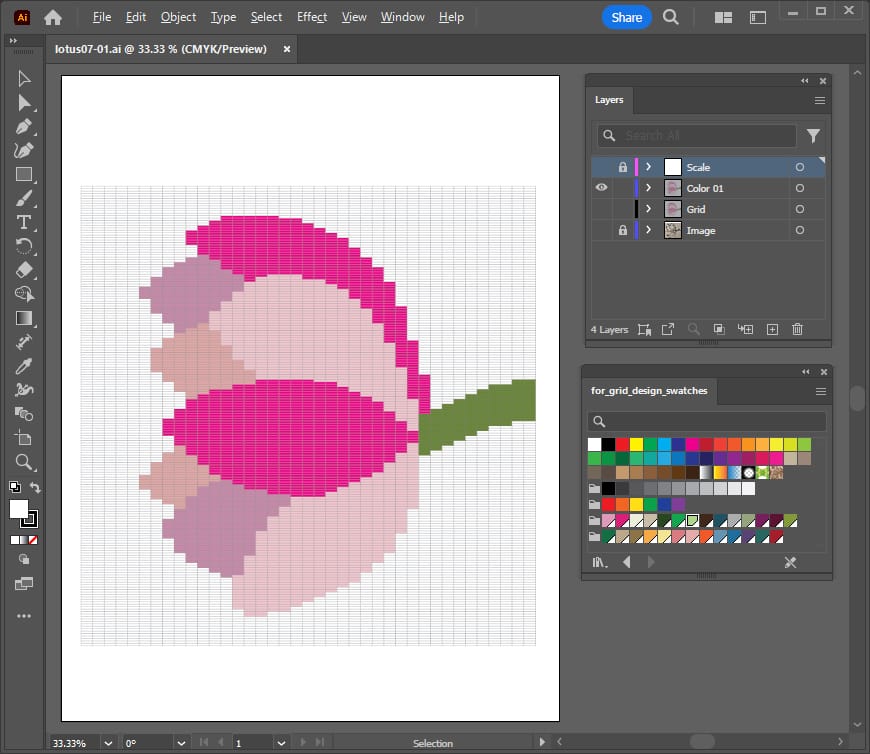This screenshot has height=754, width=870.
Task: Open the Swatch Libraries menu icon
Action: (600, 563)
